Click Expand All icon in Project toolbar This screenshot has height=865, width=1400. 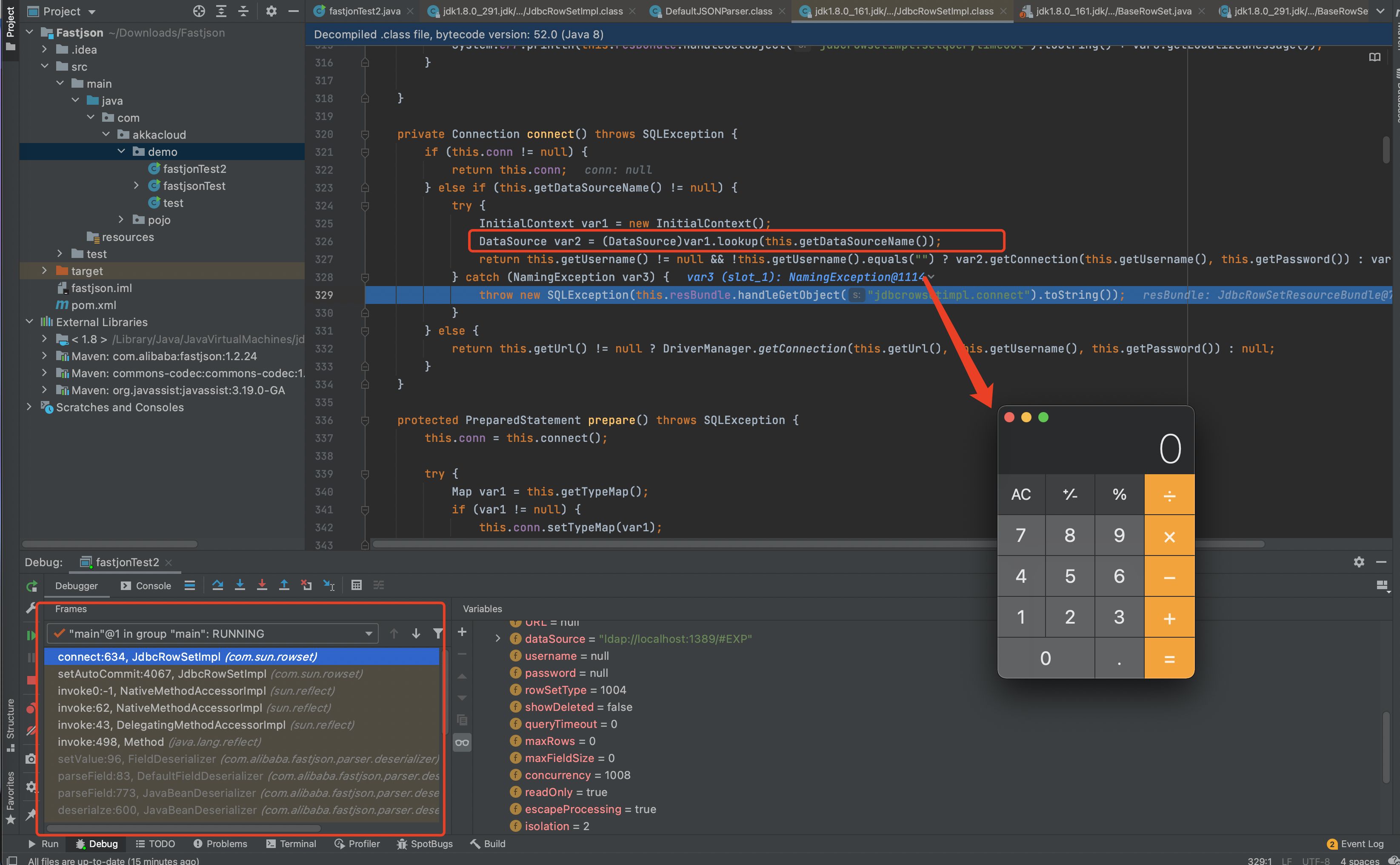coord(221,11)
